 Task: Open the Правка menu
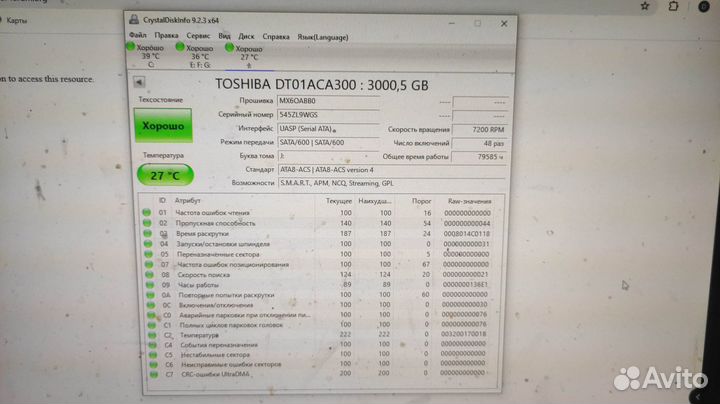[x=166, y=35]
